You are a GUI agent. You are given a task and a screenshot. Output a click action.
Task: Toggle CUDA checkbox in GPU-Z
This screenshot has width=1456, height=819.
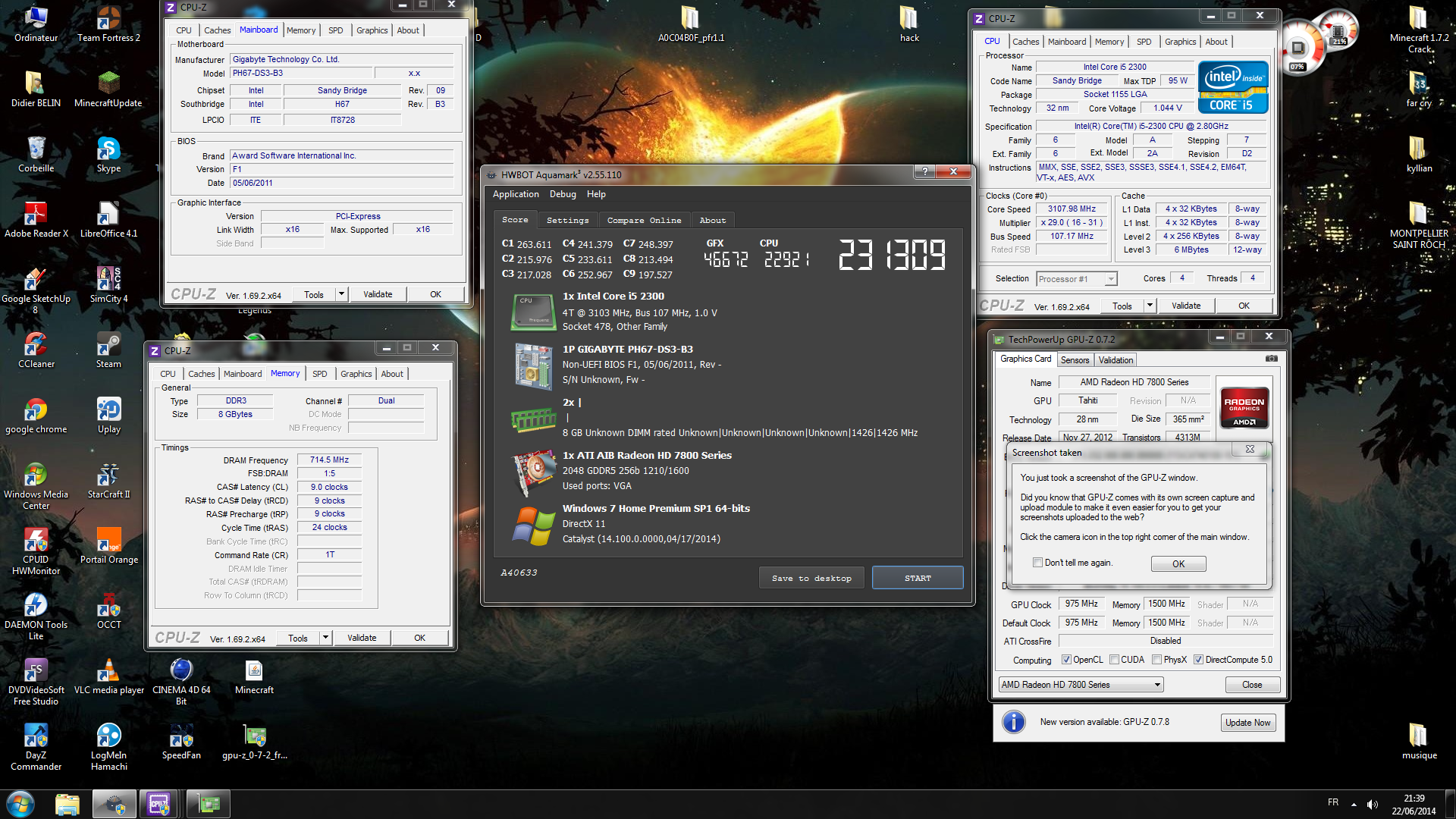[x=1114, y=660]
